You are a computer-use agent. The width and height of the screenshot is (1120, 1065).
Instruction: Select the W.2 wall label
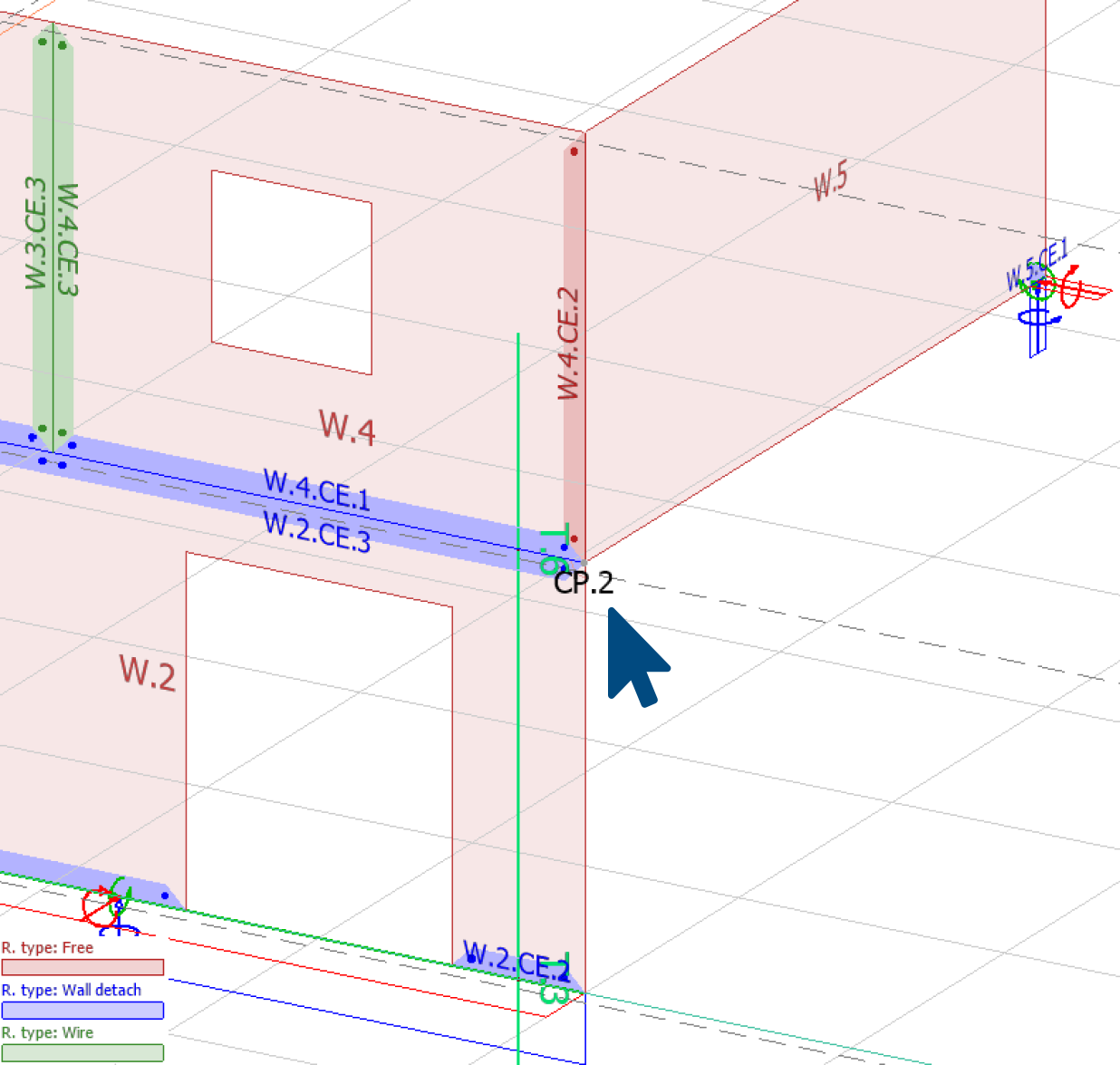point(148,673)
